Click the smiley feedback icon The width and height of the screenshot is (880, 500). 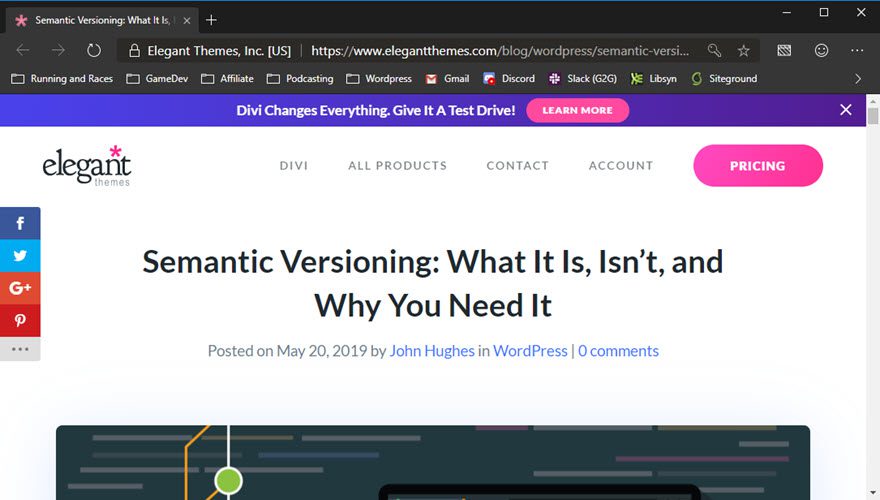tap(821, 51)
